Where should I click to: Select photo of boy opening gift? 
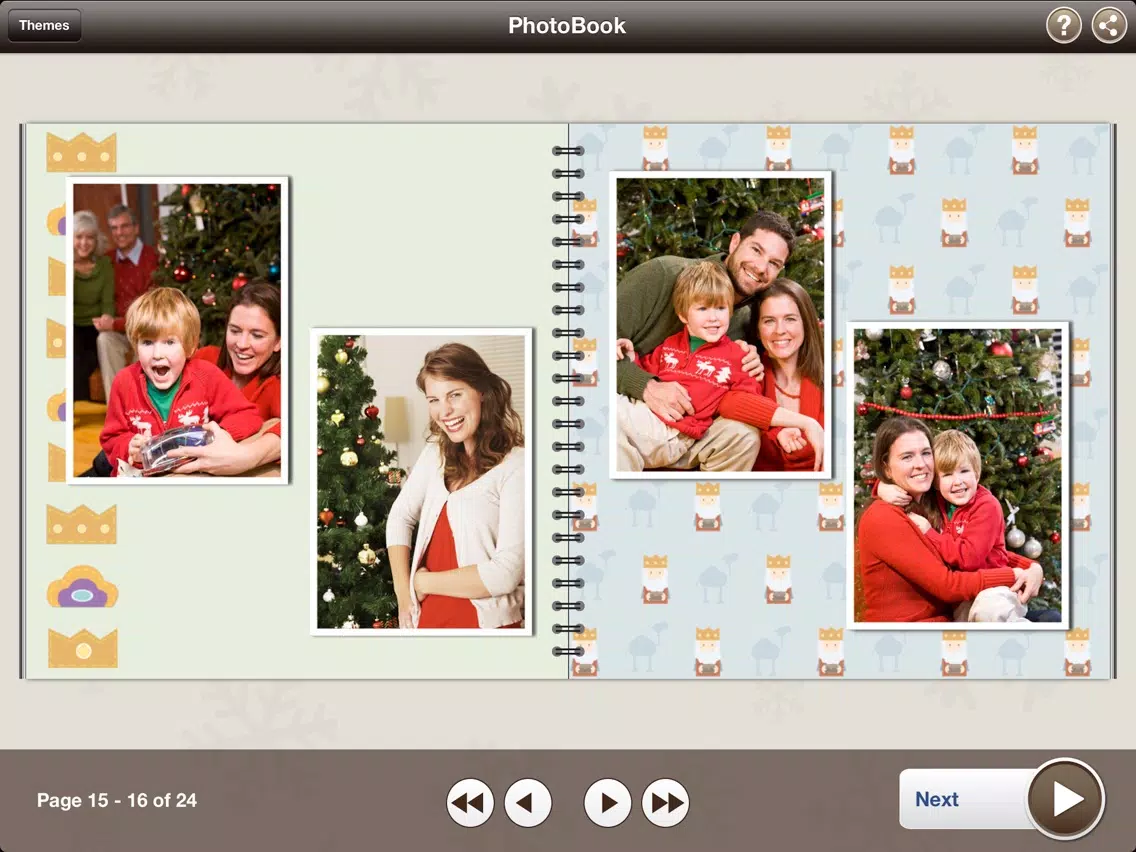point(178,330)
